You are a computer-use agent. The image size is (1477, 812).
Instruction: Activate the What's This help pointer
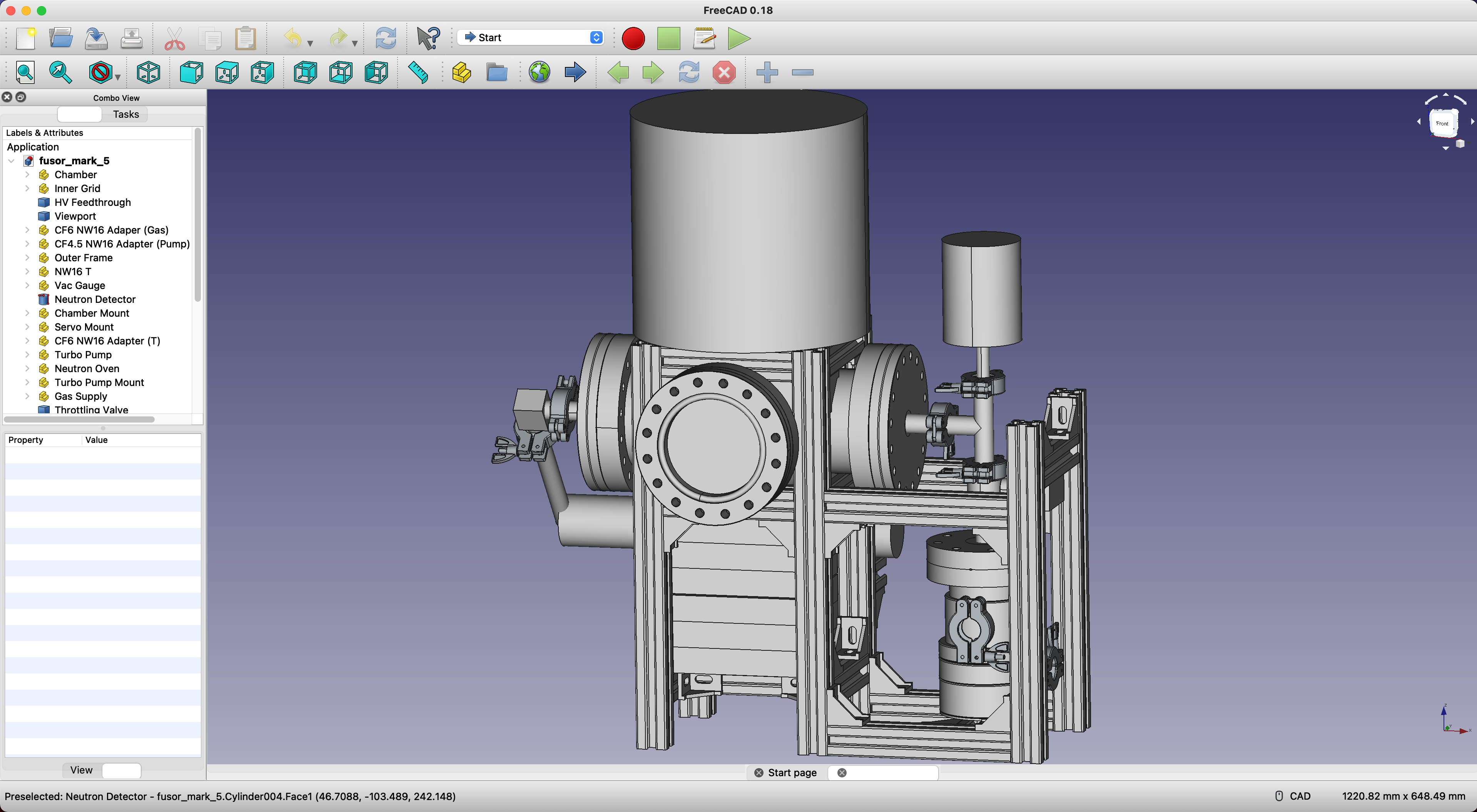click(x=428, y=38)
